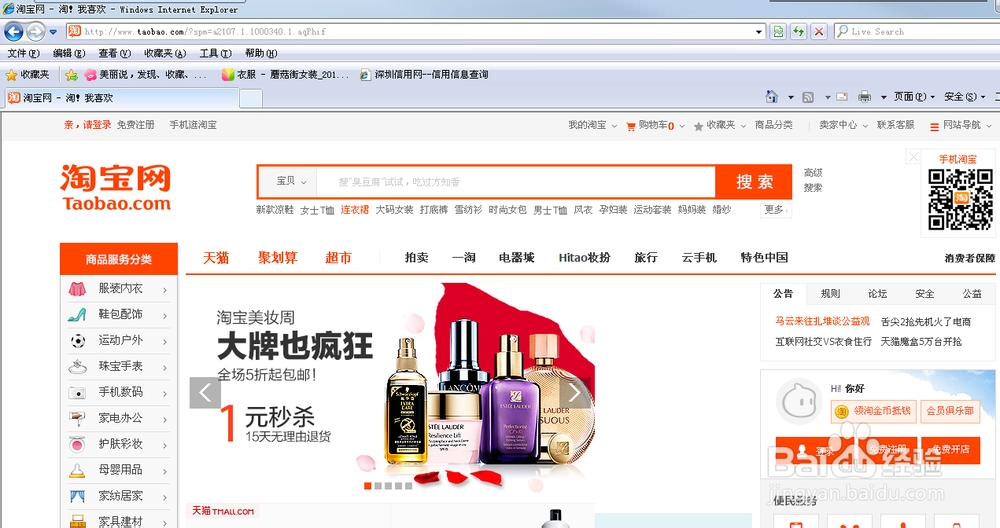Open the 查看(V) menu
Image resolution: width=1000 pixels, height=528 pixels.
114,54
